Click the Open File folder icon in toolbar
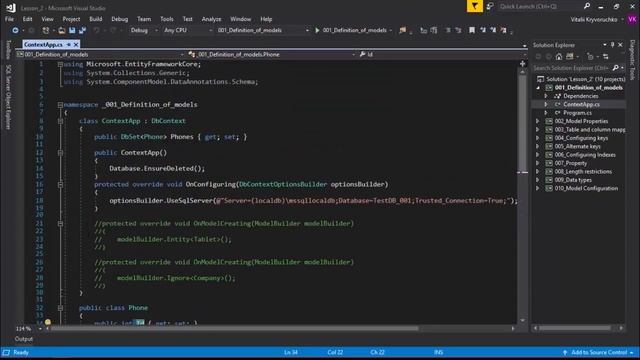The image size is (640, 360). click(62, 30)
